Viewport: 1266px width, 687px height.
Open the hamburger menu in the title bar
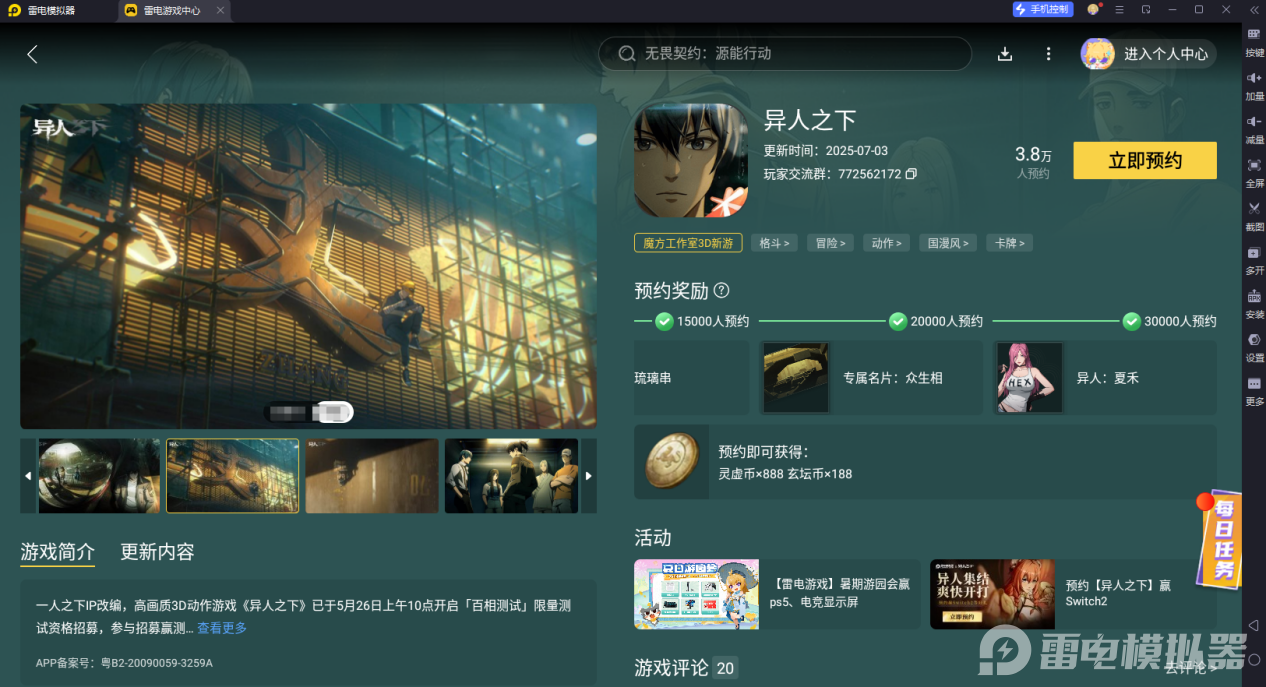pyautogui.click(x=1120, y=9)
